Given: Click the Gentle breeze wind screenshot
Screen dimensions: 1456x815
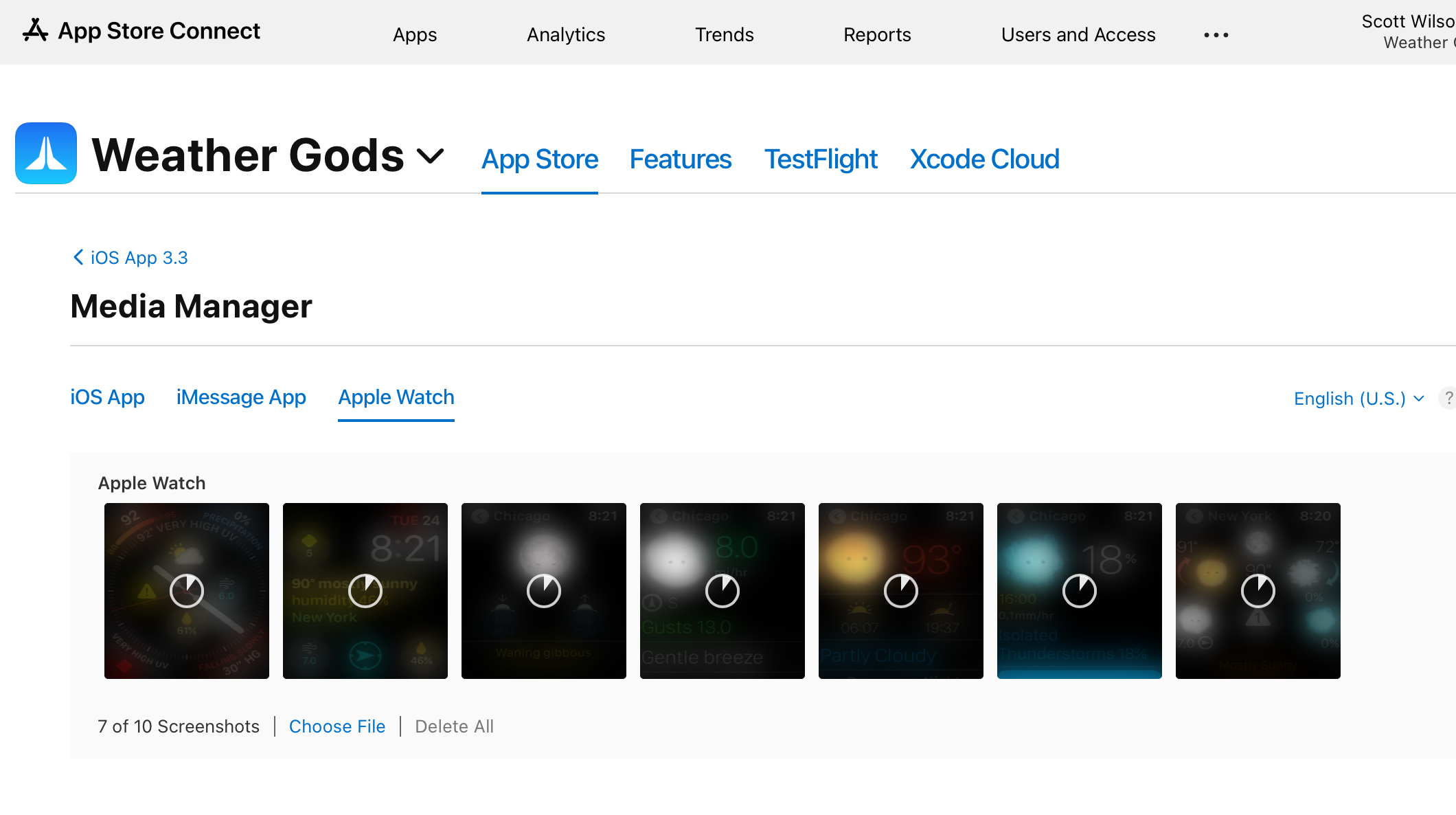Looking at the screenshot, I should click(723, 591).
